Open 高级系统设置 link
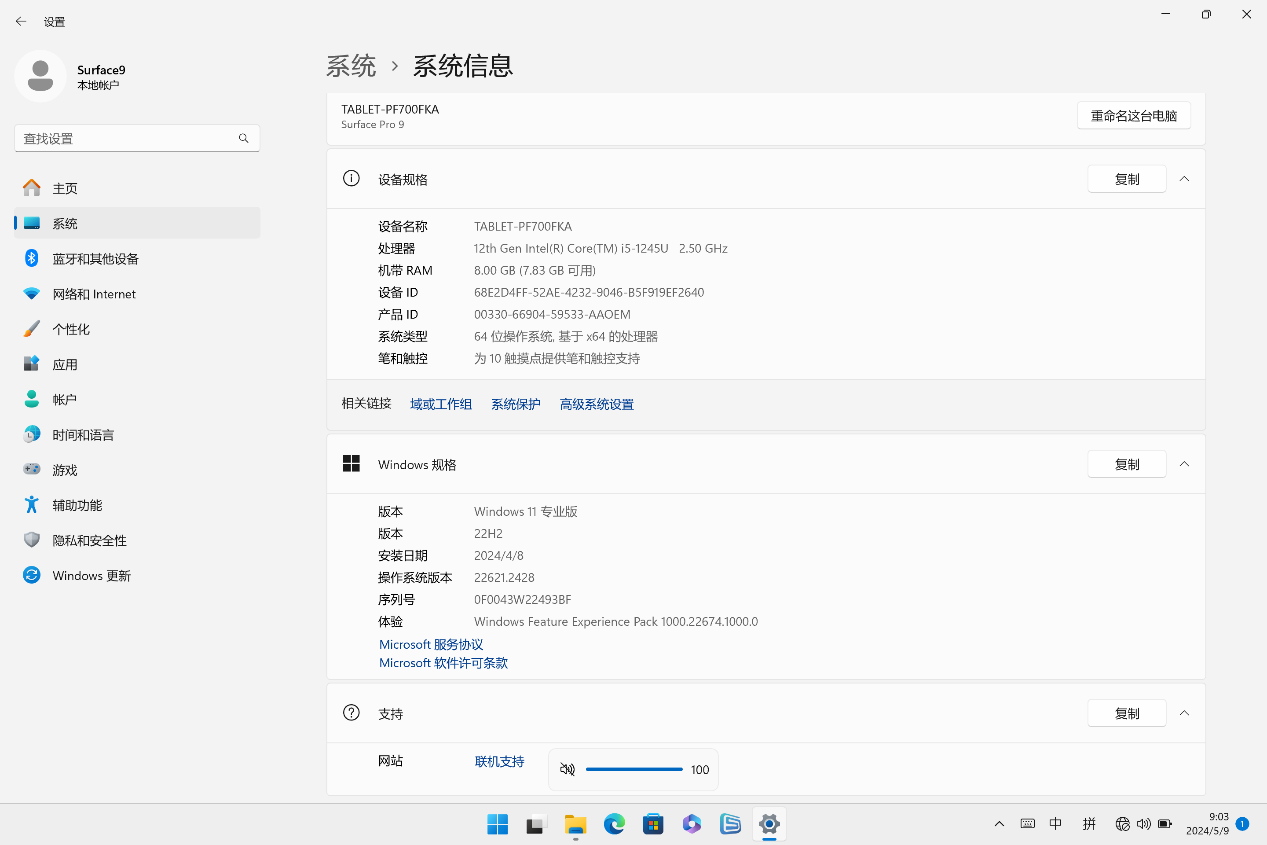Screen dimensions: 1267x845 tap(597, 404)
